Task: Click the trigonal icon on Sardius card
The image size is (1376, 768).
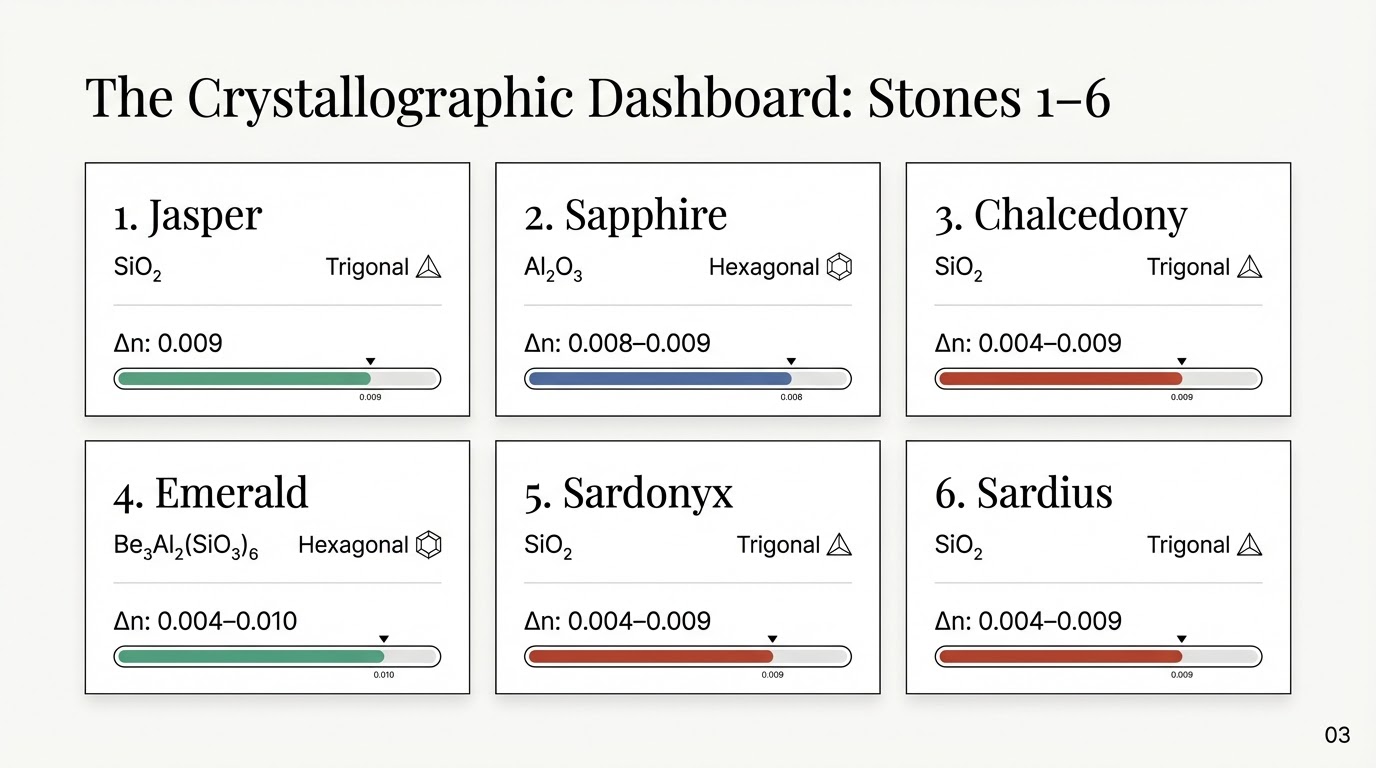Action: coord(1250,545)
